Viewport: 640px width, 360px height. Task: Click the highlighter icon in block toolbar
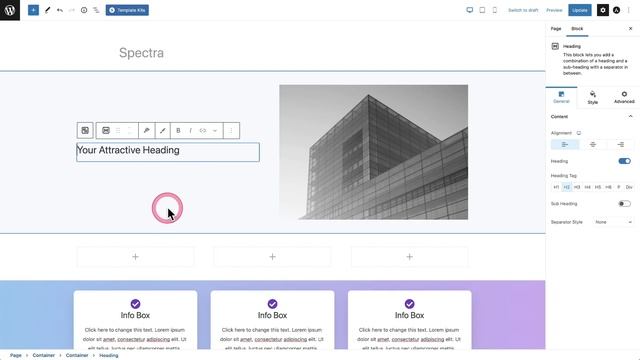pyautogui.click(x=147, y=131)
